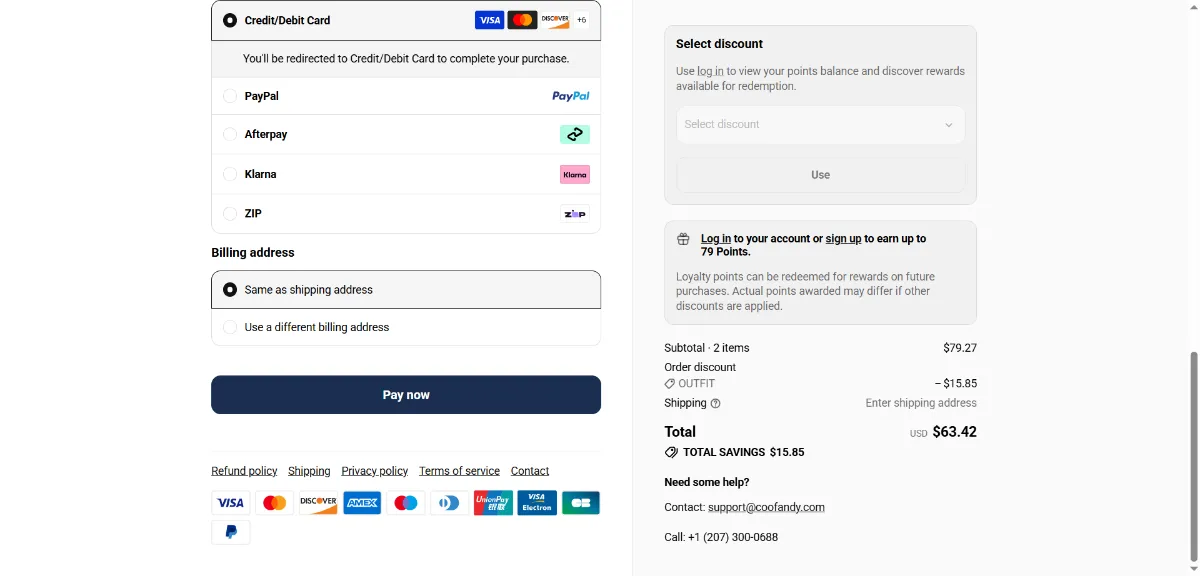Click the shipping help question mark icon
The width and height of the screenshot is (1200, 576).
[x=715, y=404]
